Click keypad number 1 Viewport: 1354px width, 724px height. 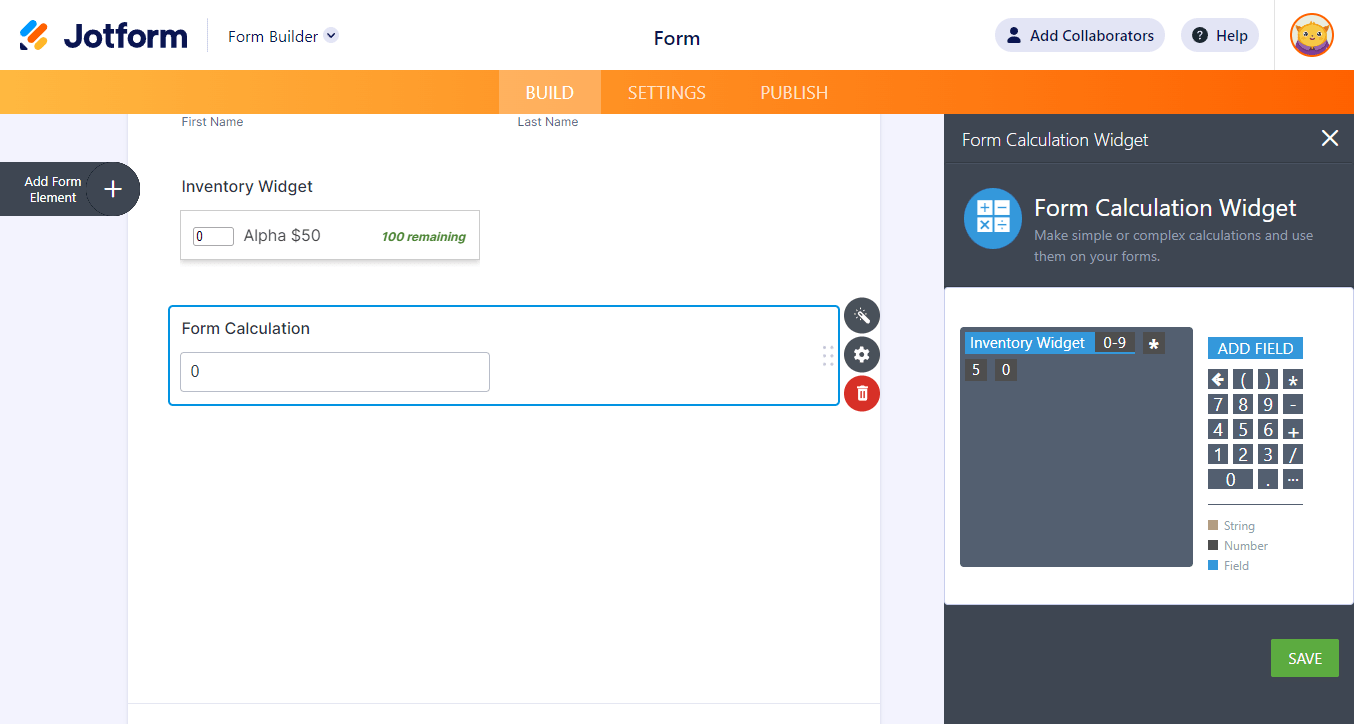(1217, 454)
